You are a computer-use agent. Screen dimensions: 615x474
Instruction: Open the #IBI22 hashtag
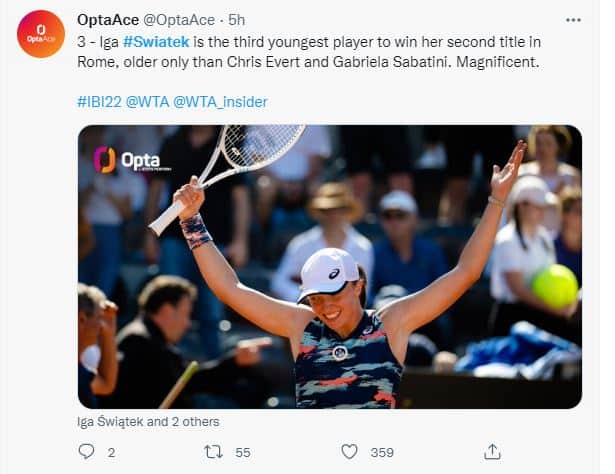pyautogui.click(x=99, y=101)
